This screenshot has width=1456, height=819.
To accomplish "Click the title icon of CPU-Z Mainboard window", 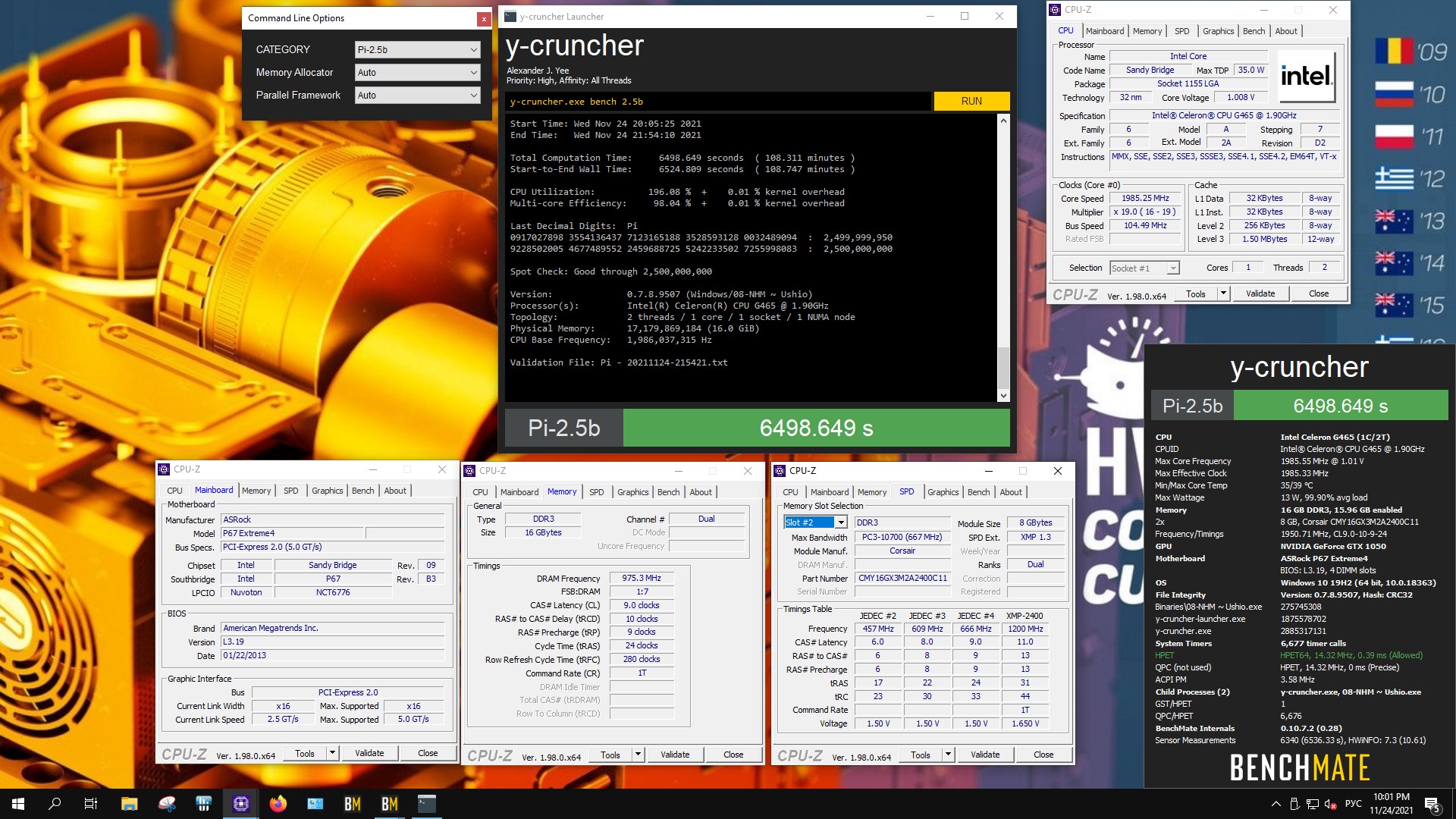I will click(x=164, y=469).
